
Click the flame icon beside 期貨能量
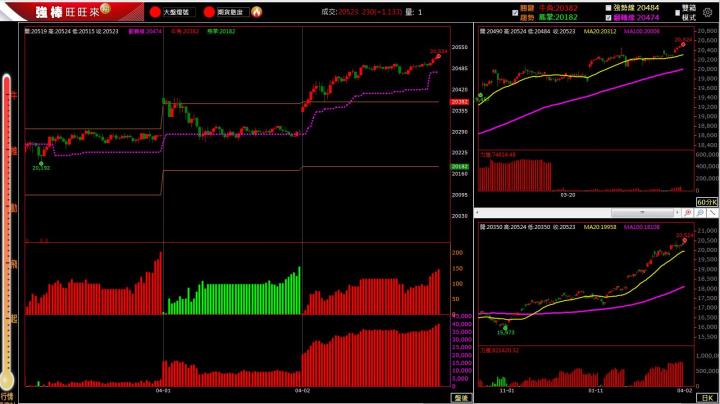click(x=256, y=12)
